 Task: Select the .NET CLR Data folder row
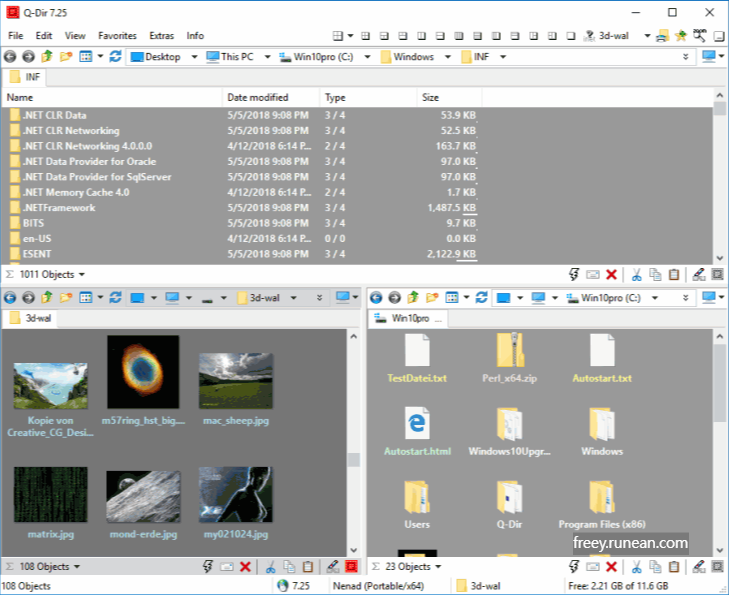click(357, 115)
